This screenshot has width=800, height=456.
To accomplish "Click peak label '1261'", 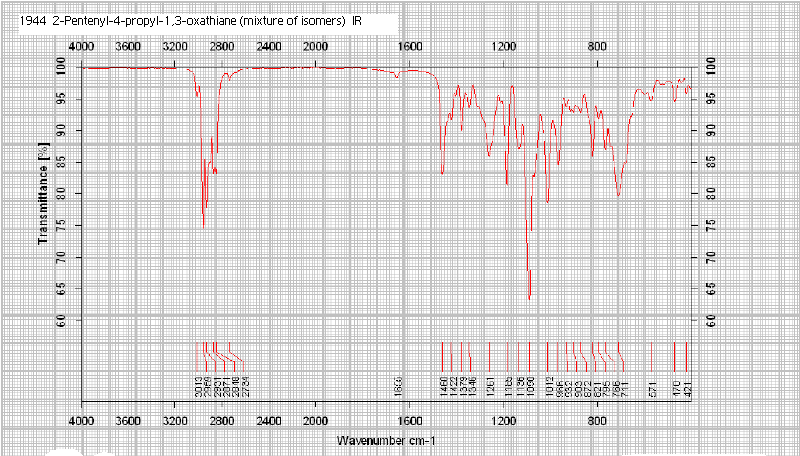I will tap(489, 389).
